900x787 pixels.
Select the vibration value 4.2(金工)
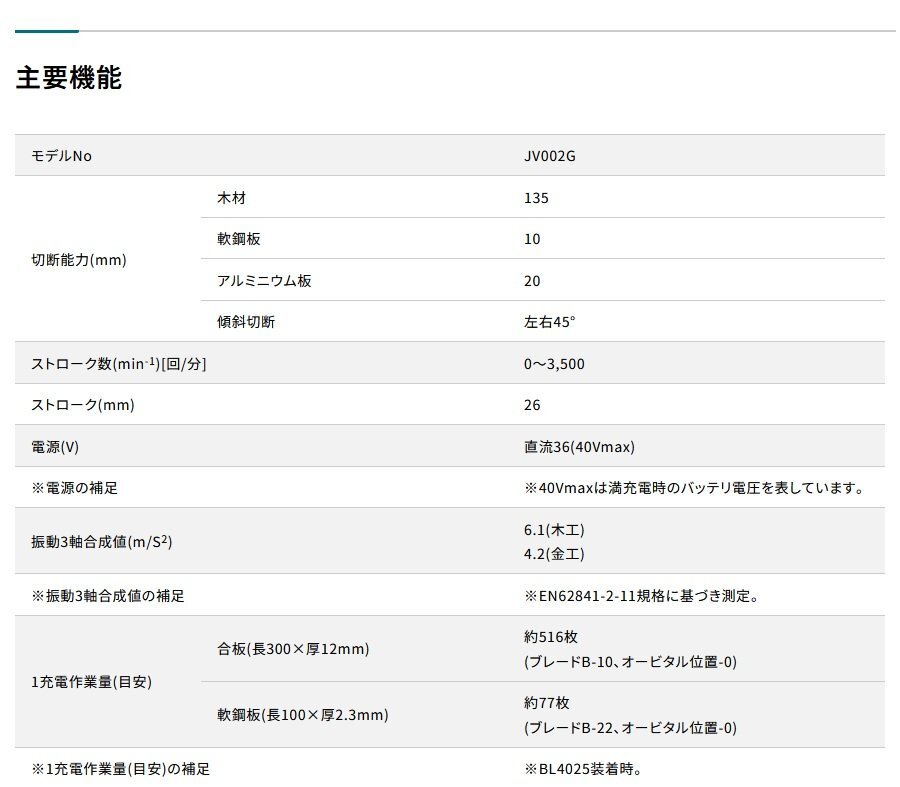tap(554, 553)
